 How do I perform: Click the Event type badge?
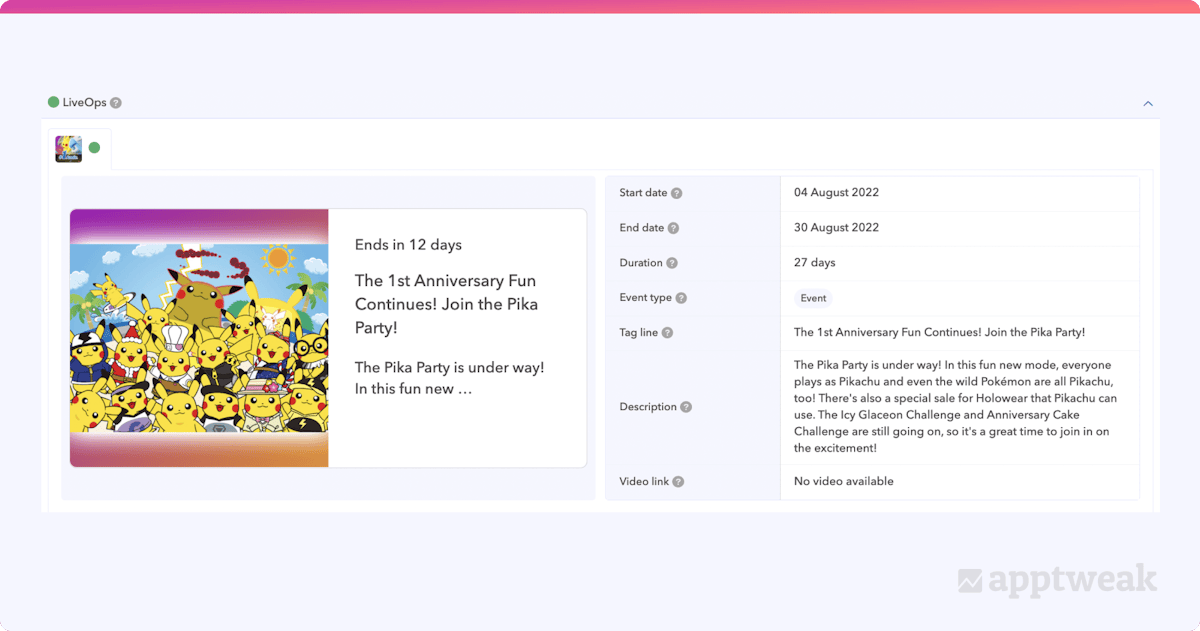tap(813, 298)
